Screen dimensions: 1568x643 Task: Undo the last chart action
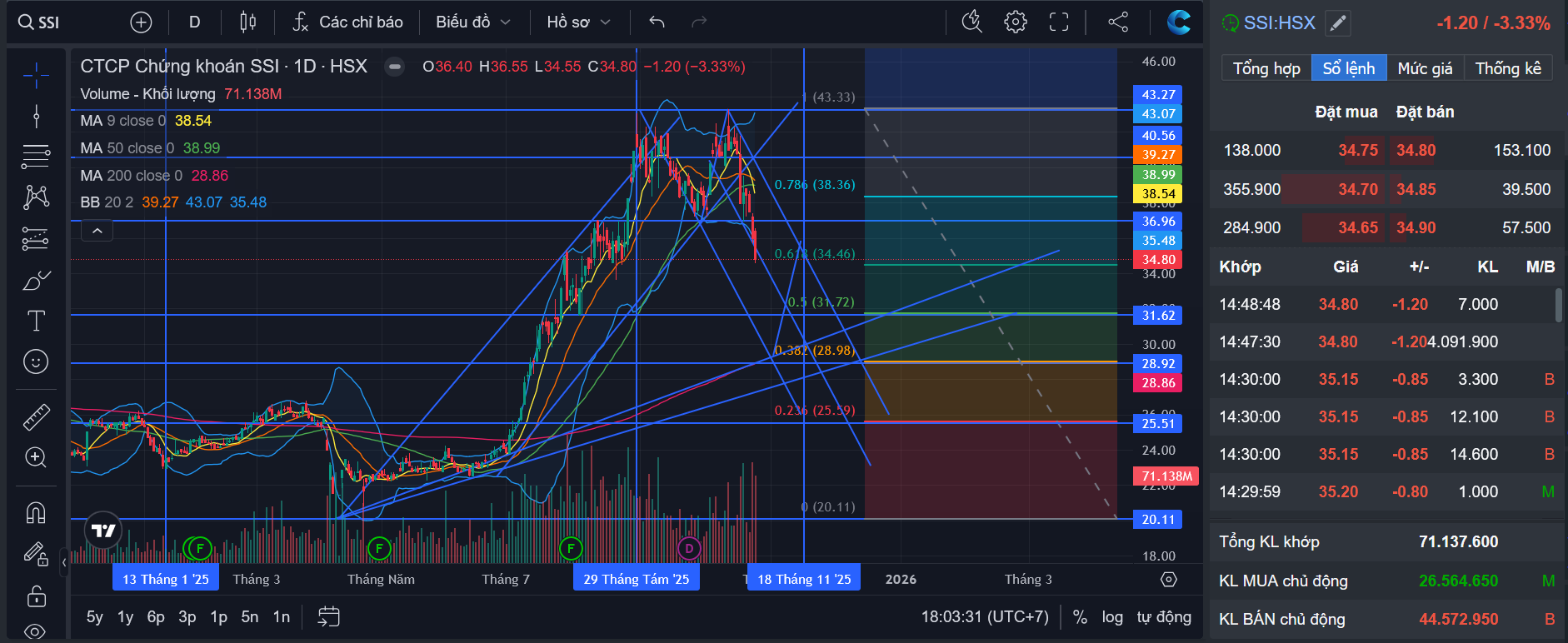coord(657,22)
